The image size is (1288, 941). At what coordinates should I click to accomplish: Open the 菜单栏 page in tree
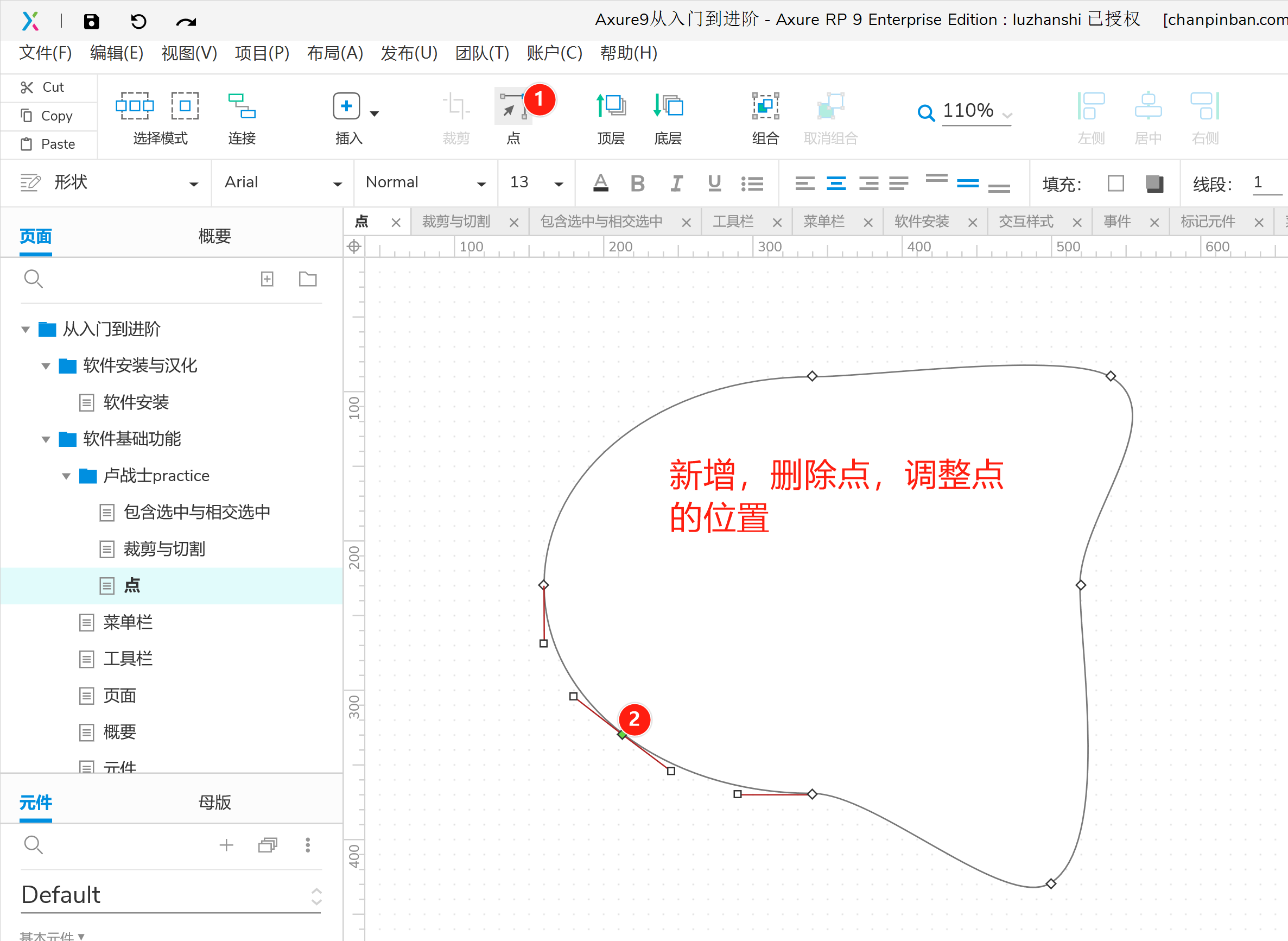(128, 622)
